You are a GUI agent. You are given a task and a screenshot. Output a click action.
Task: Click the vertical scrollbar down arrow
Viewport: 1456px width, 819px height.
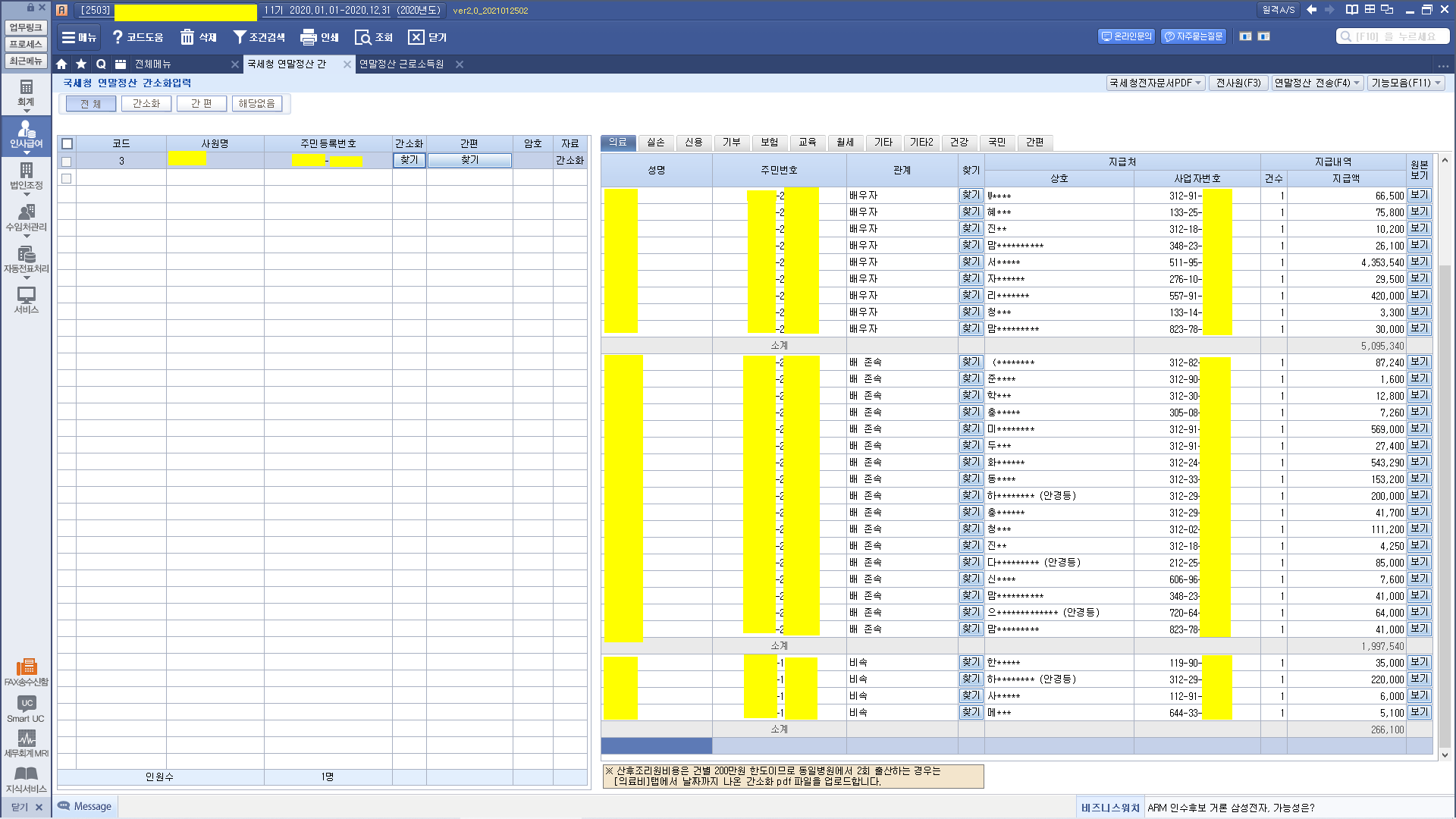pyautogui.click(x=1445, y=755)
